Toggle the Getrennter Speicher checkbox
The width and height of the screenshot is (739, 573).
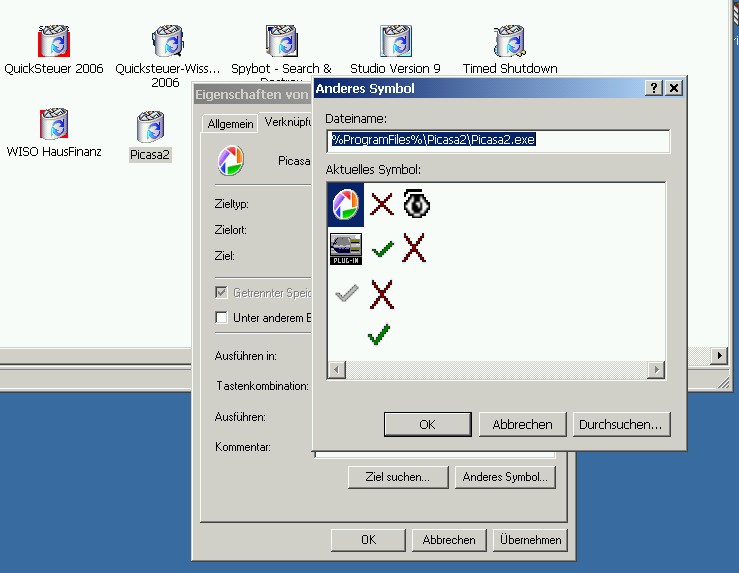point(221,292)
